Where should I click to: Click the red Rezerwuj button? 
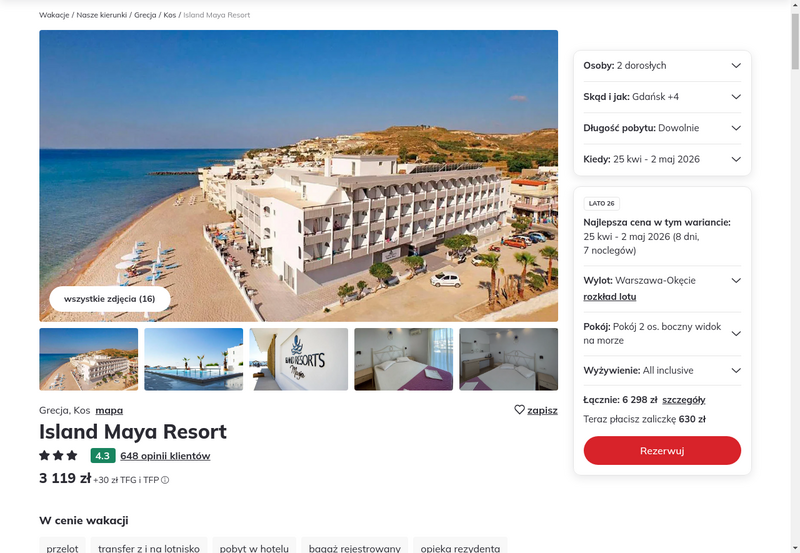click(662, 450)
